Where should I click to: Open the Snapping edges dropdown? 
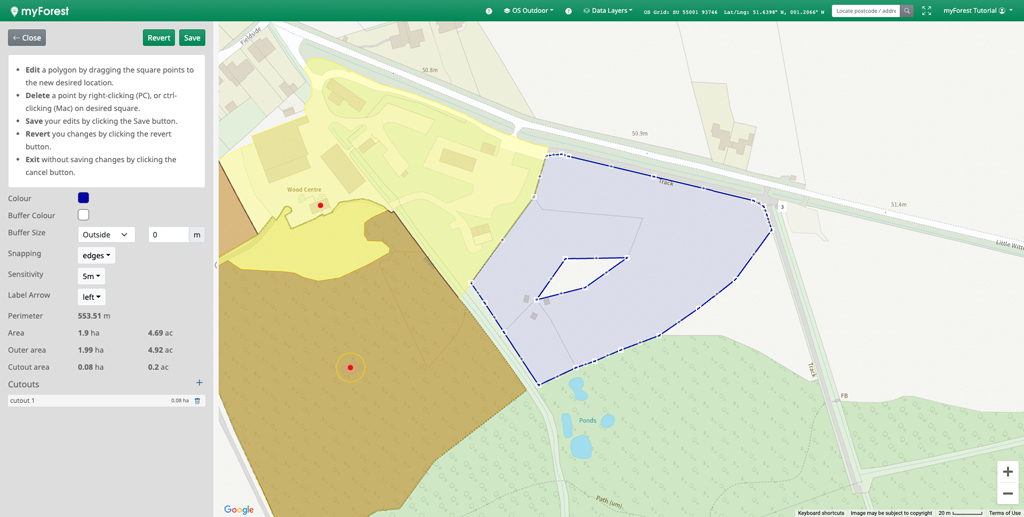(x=96, y=255)
